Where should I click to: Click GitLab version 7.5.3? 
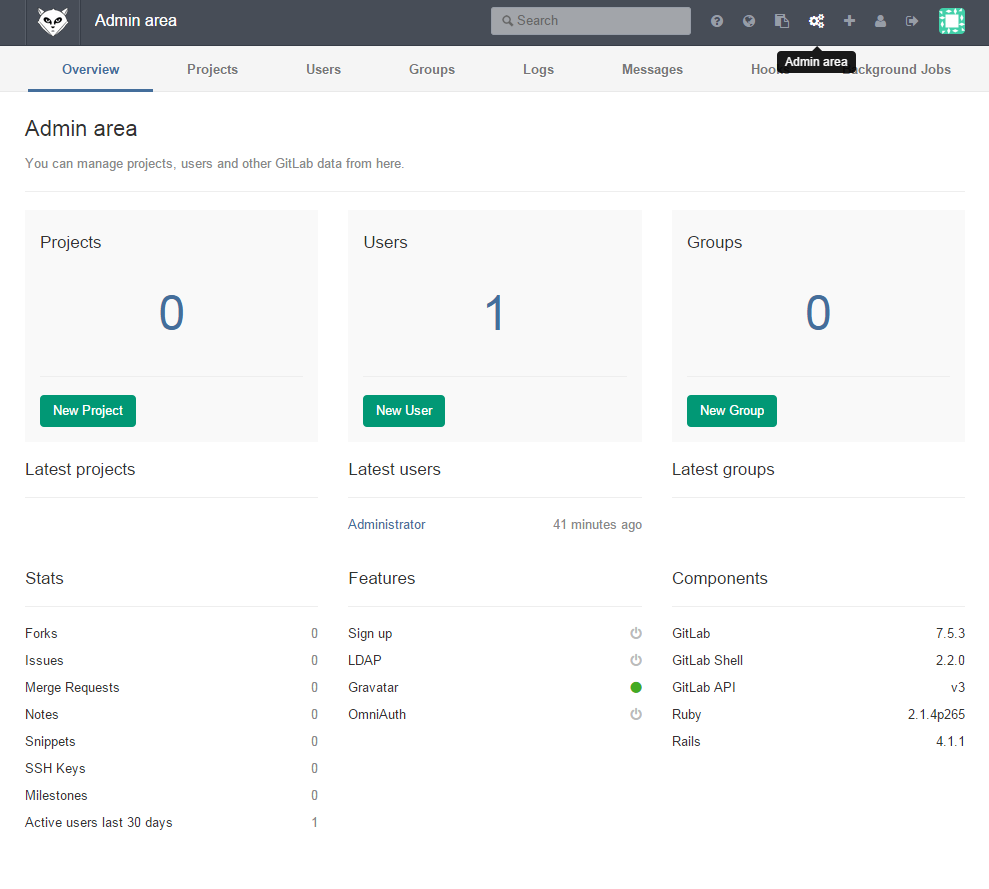[x=950, y=633]
